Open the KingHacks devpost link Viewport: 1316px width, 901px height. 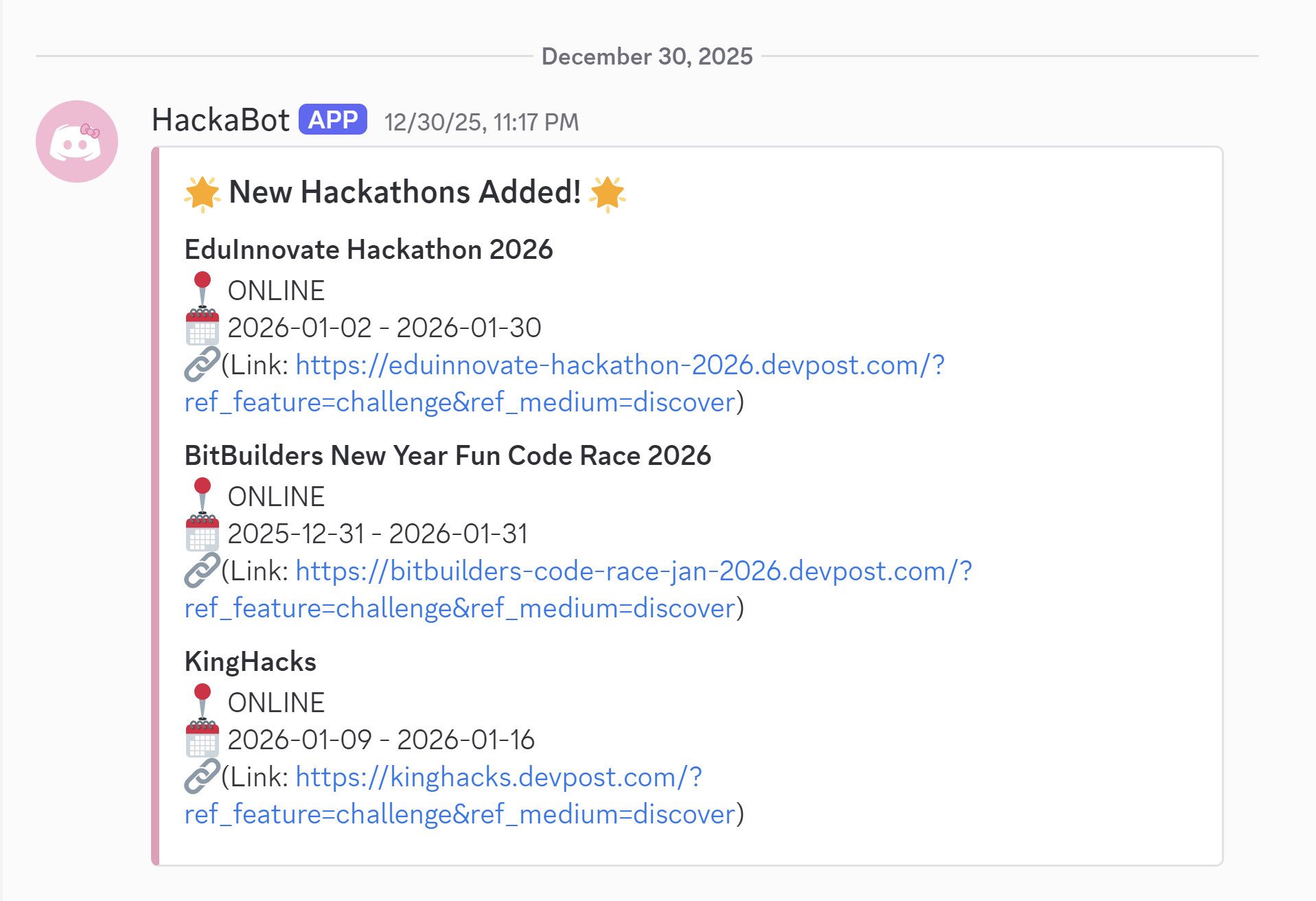coord(496,777)
